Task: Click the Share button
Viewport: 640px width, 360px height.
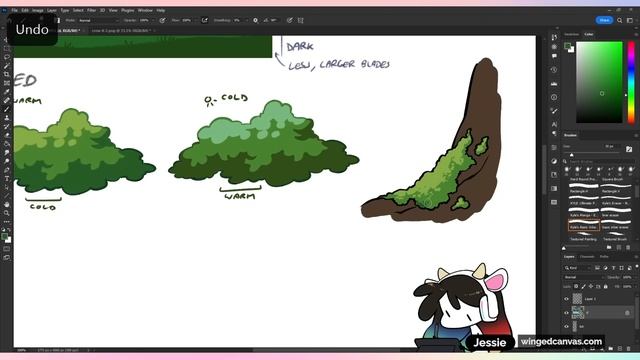Action: (x=604, y=20)
